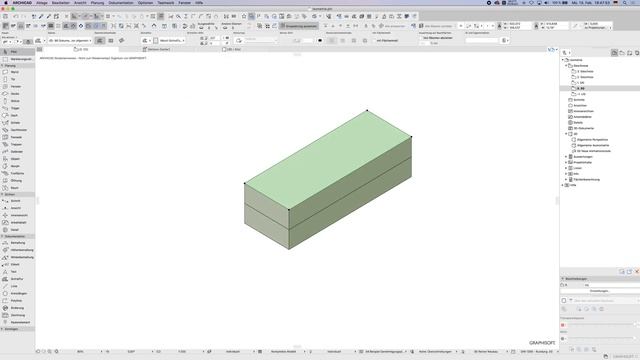Select the Objekt tool
Viewport: 640px width, 360px height.
[17, 159]
